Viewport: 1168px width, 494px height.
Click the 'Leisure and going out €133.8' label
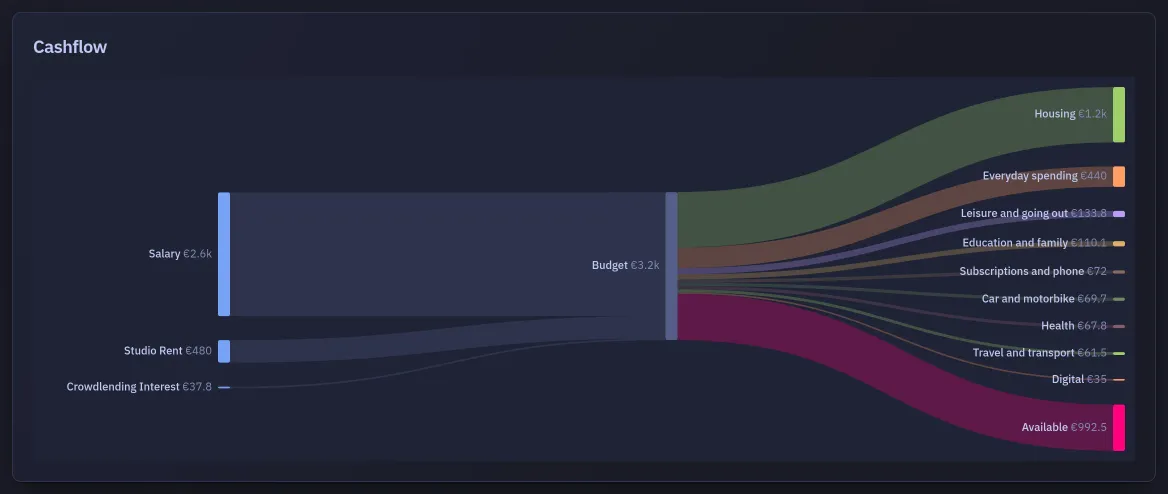(1034, 214)
